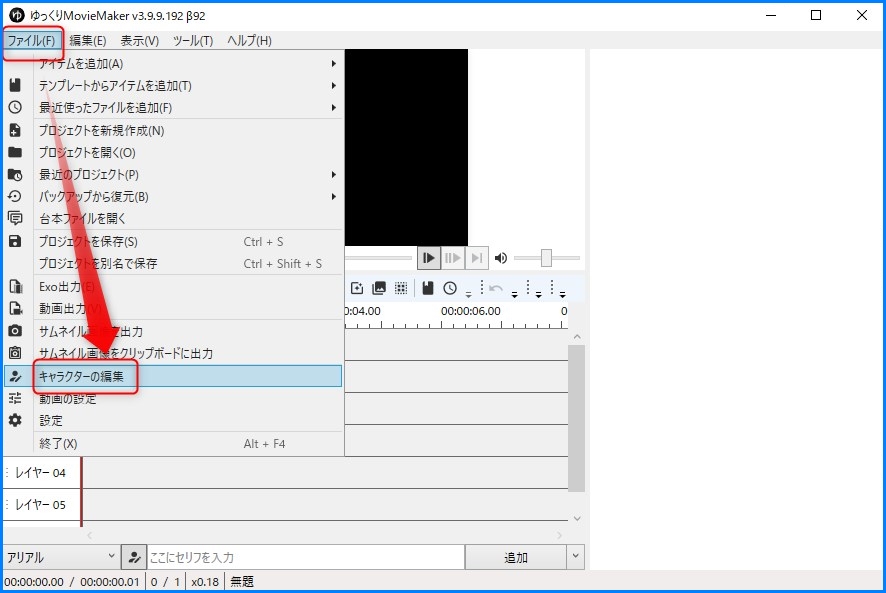Click the character edit icon beside アリアル
This screenshot has height=593, width=886.
point(134,557)
